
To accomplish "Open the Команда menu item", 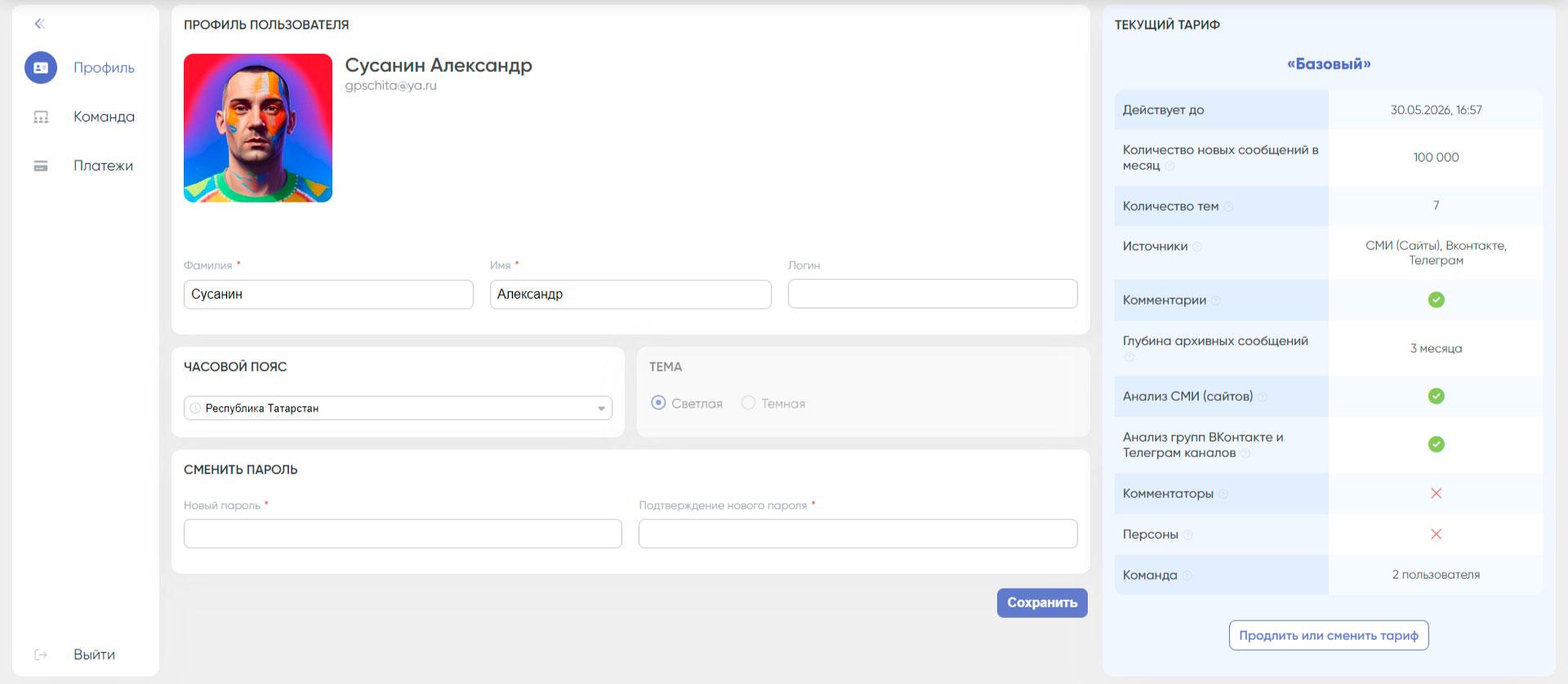I will [x=104, y=117].
